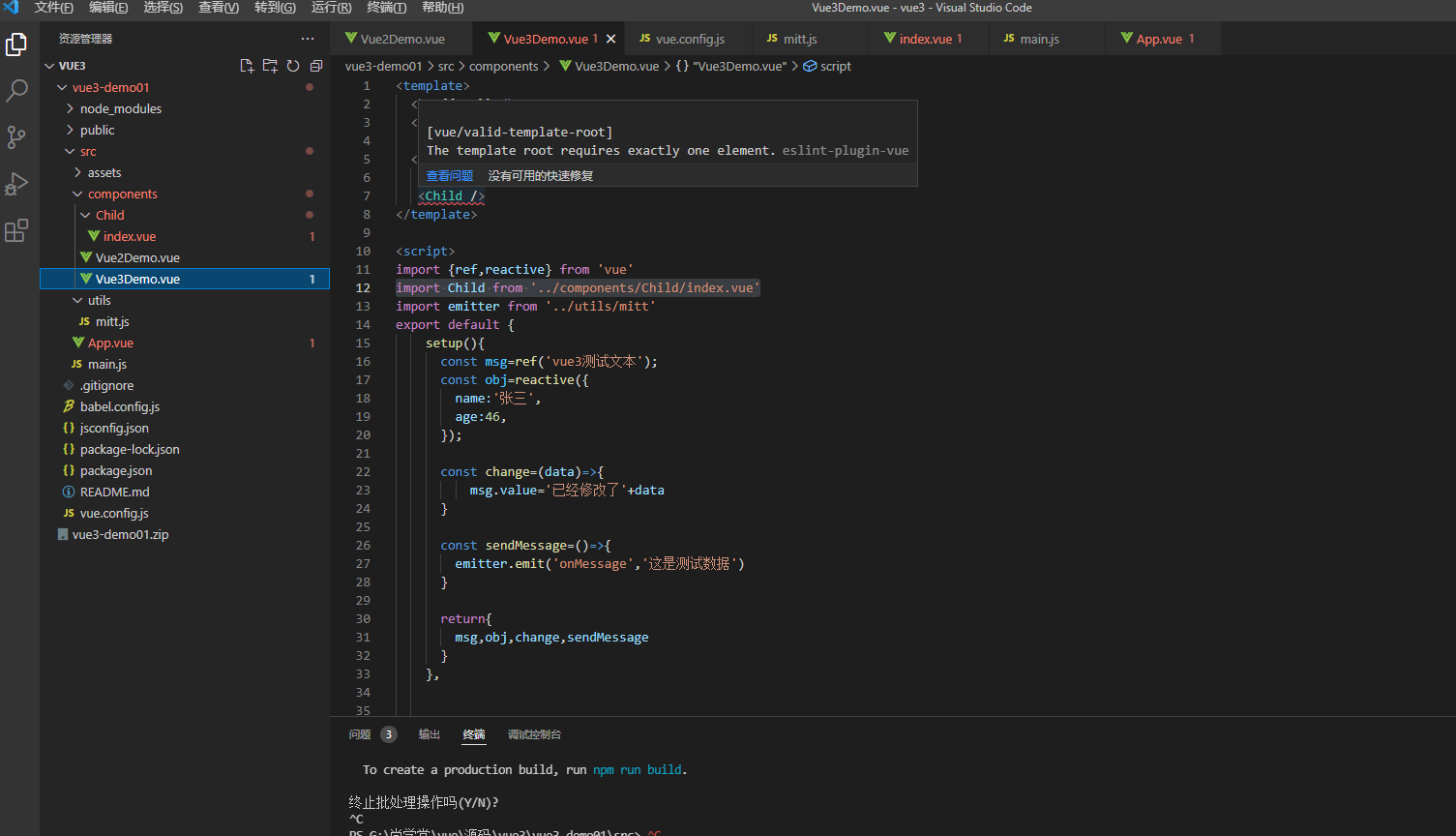Viewport: 1456px width, 836px height.
Task: Open the 终端(T) menu
Action: 387,8
